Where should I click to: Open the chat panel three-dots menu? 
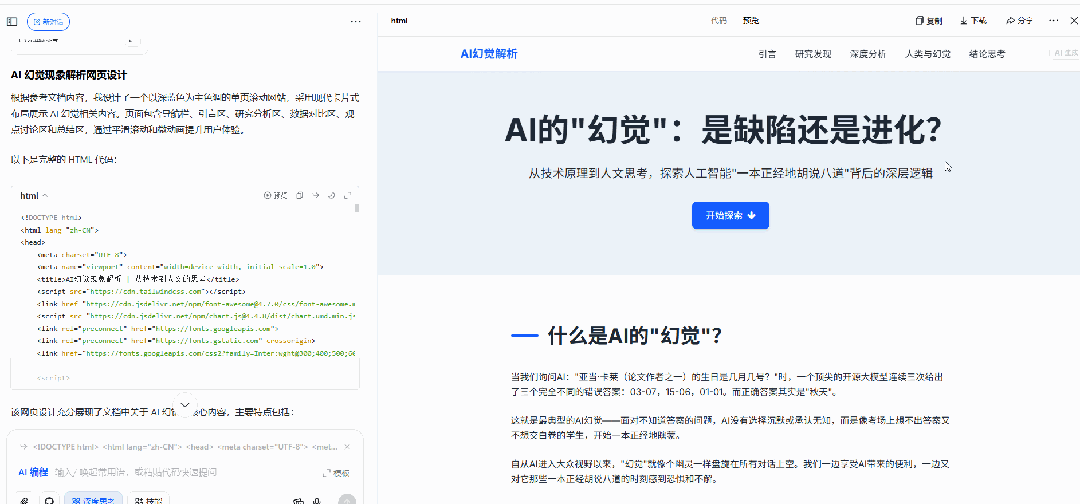[355, 21]
